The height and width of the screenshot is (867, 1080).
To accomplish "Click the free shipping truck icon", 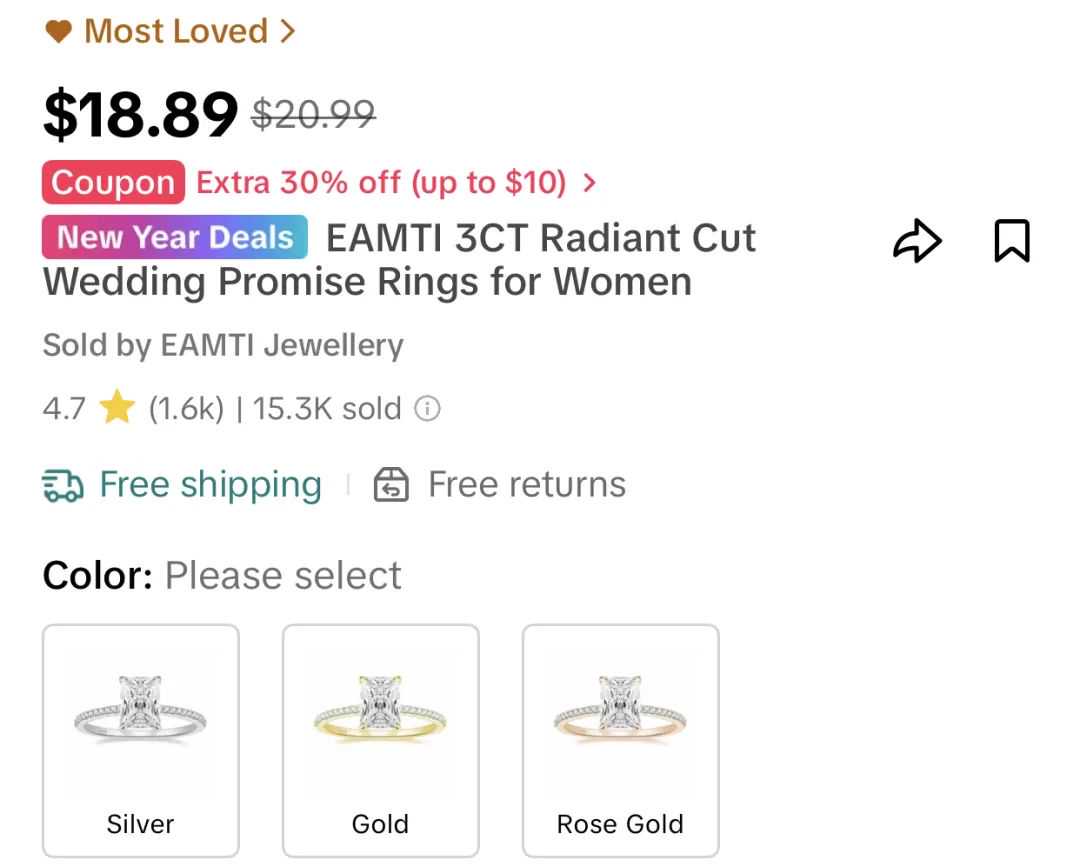I will (x=63, y=485).
